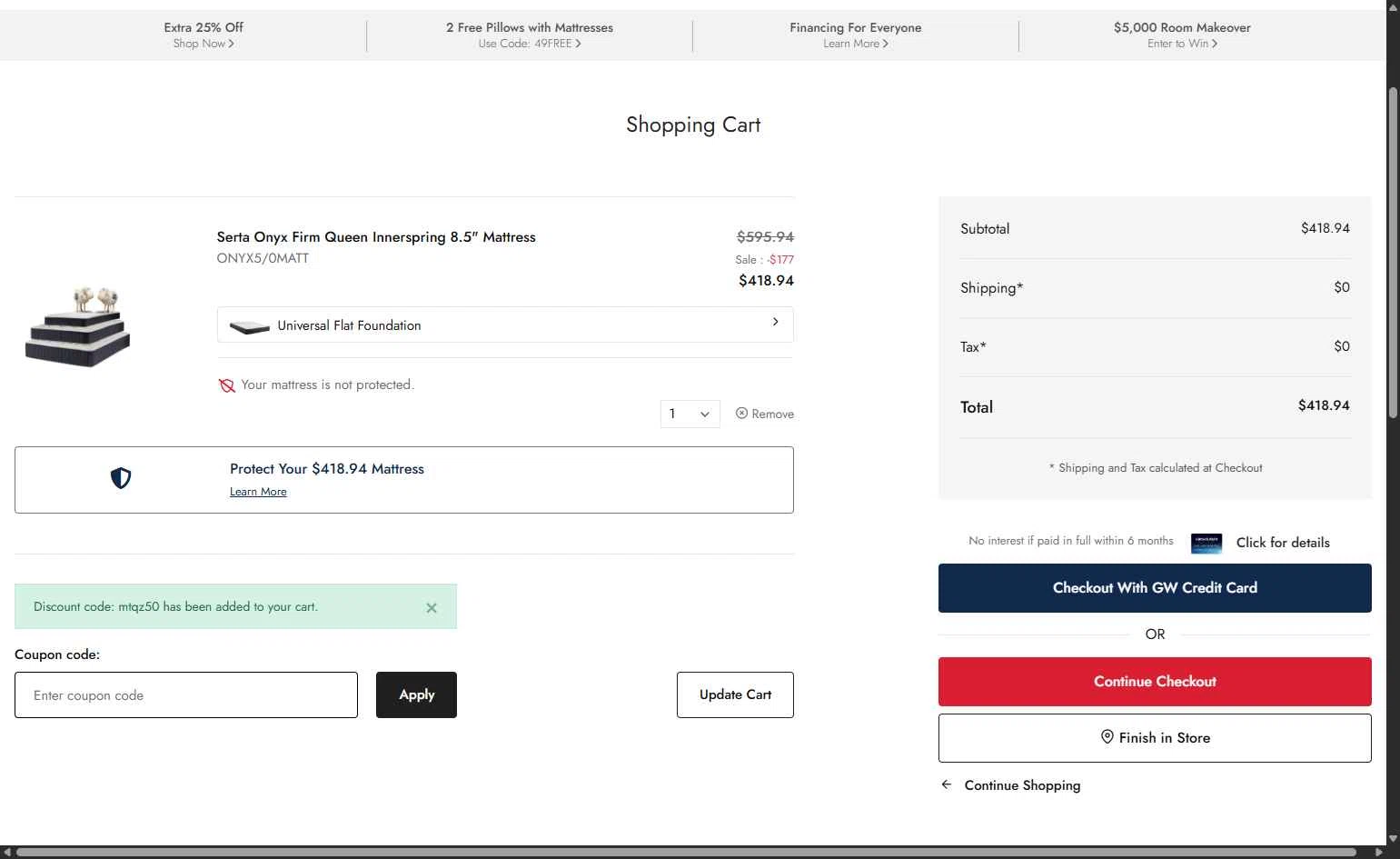This screenshot has width=1400, height=859.
Task: Open the quantity dropdown showing 1
Action: (x=690, y=414)
